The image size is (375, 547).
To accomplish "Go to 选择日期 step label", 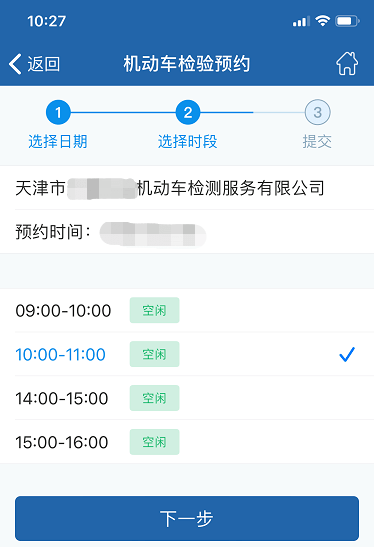I will pos(58,142).
